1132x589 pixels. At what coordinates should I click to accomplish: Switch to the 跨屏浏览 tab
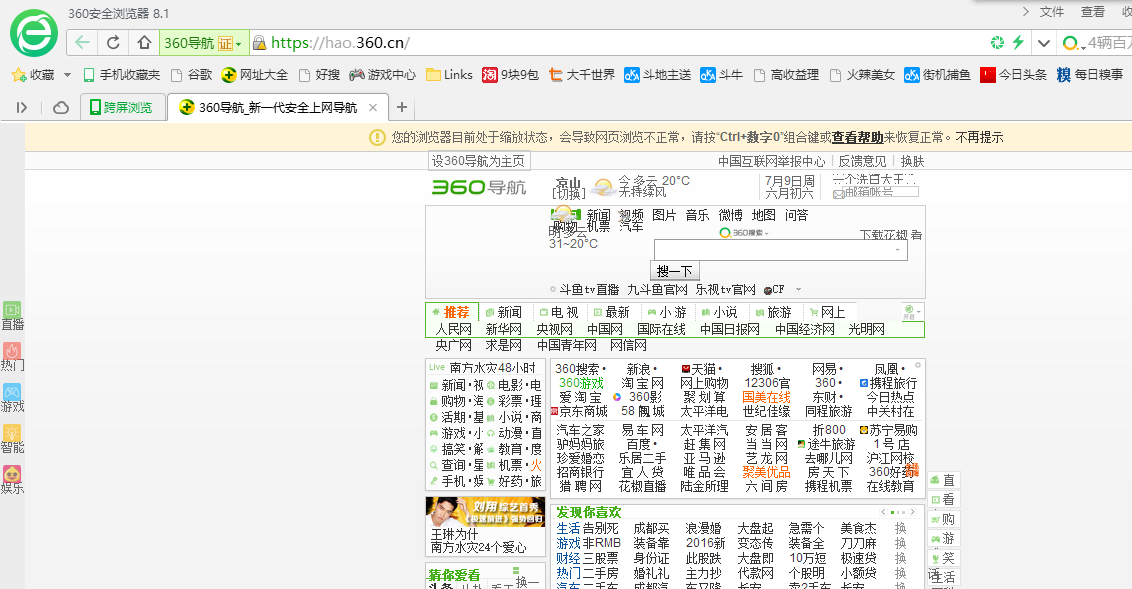[121, 108]
